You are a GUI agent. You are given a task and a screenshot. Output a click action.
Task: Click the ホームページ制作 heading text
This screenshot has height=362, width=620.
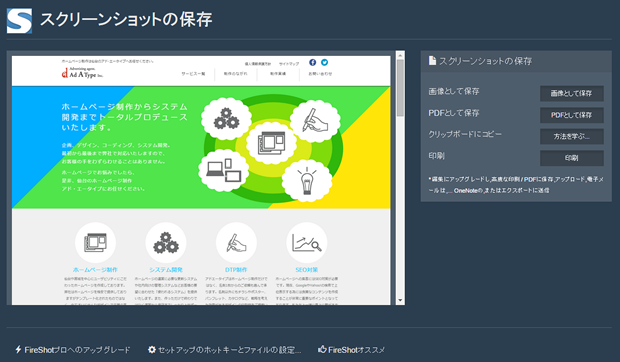pyautogui.click(x=95, y=270)
